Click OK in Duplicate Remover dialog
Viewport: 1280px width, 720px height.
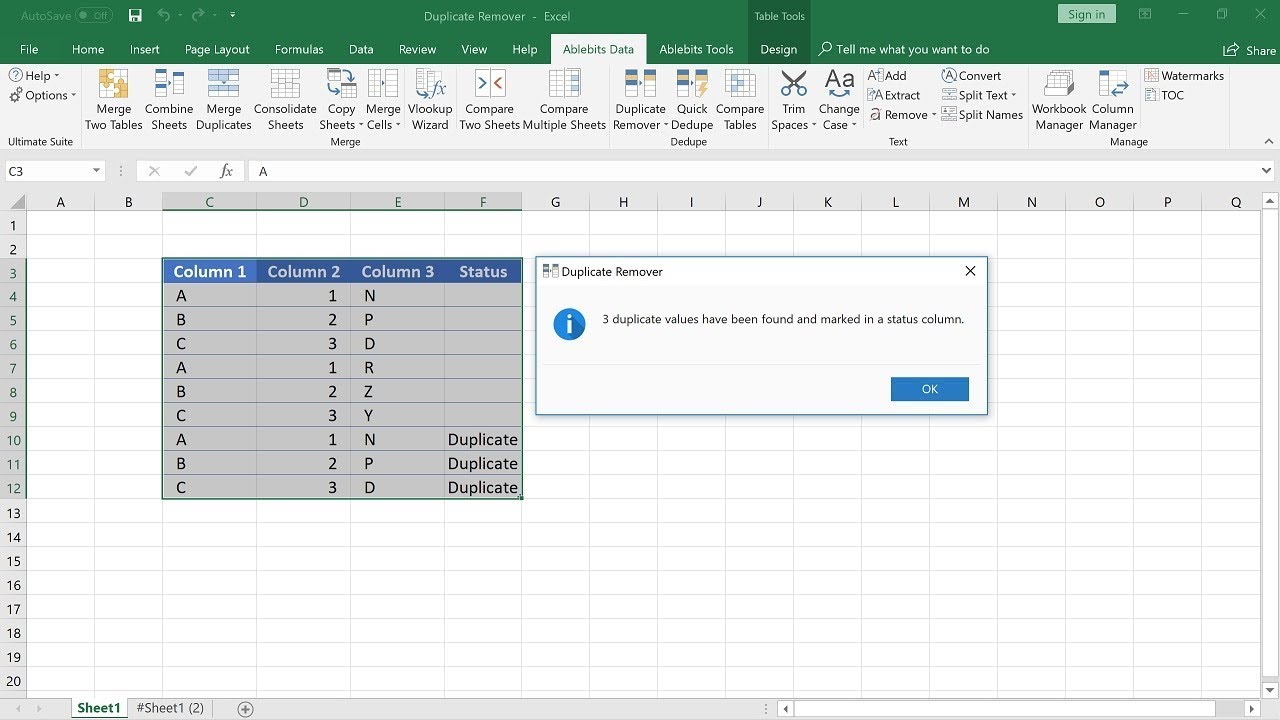click(930, 389)
